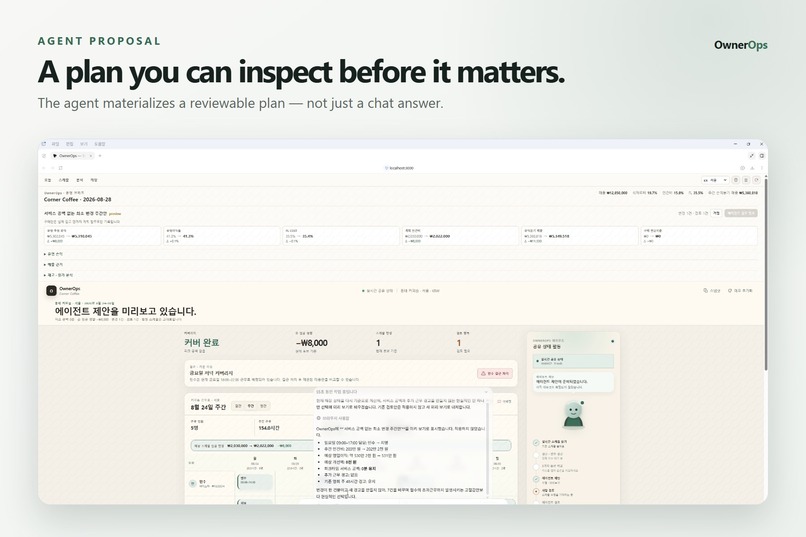Viewport: 806px width, 537px height.
Task: Select the OwnerOps browser tab
Action: click(x=72, y=156)
